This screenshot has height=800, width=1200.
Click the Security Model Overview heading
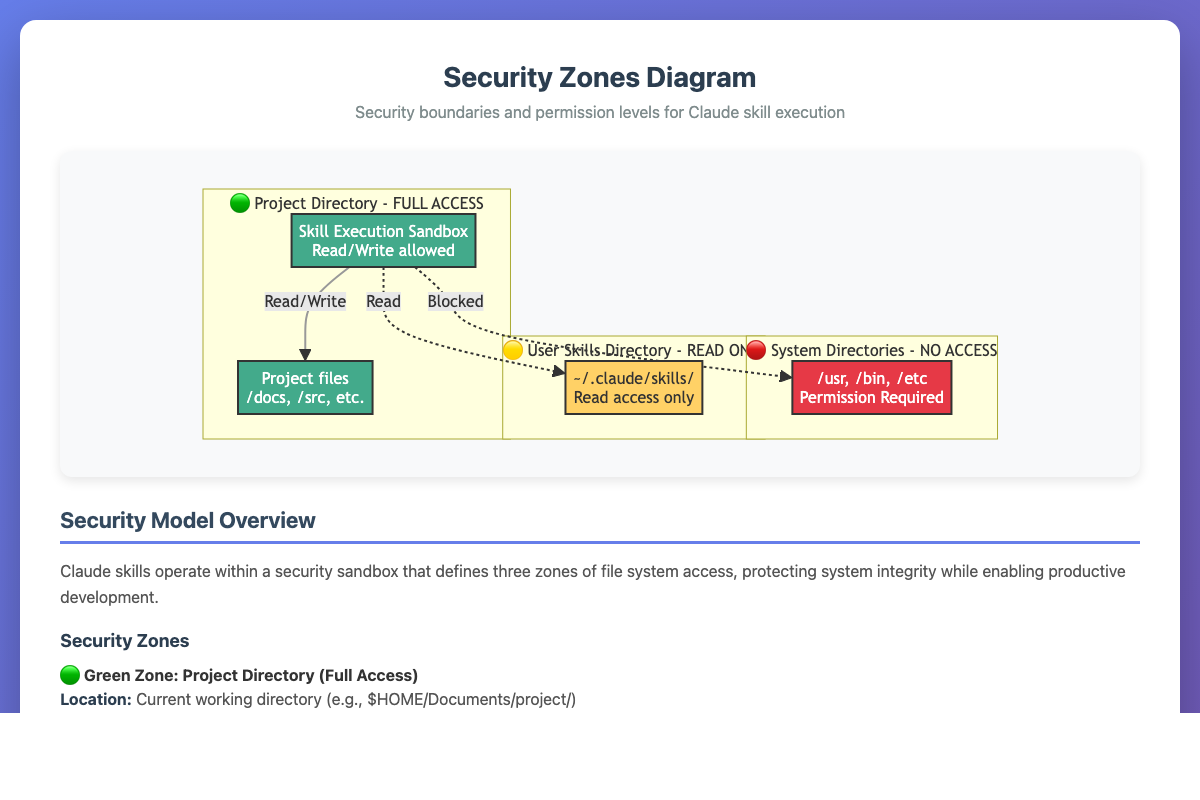coord(188,520)
